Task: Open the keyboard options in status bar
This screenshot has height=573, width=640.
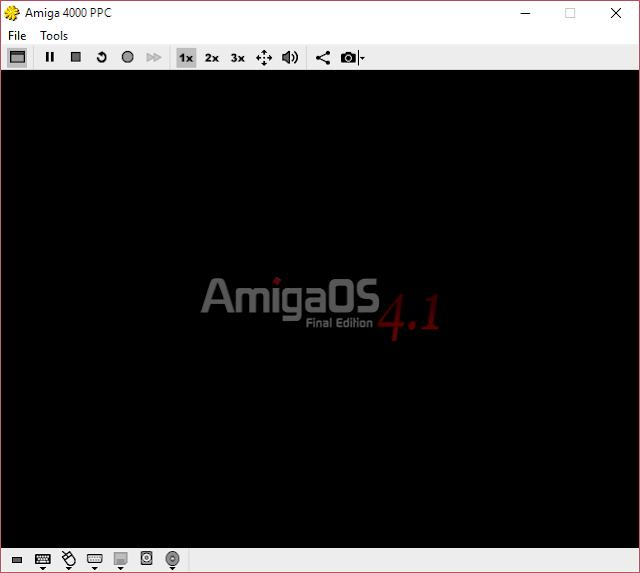Action: click(x=43, y=560)
